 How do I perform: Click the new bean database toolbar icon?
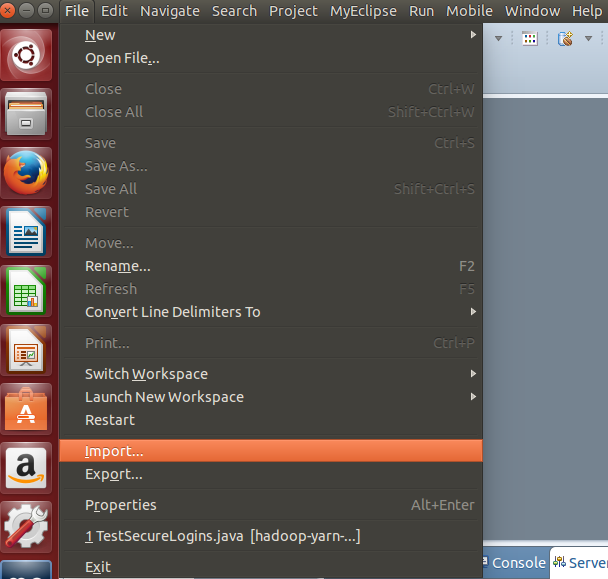565,39
